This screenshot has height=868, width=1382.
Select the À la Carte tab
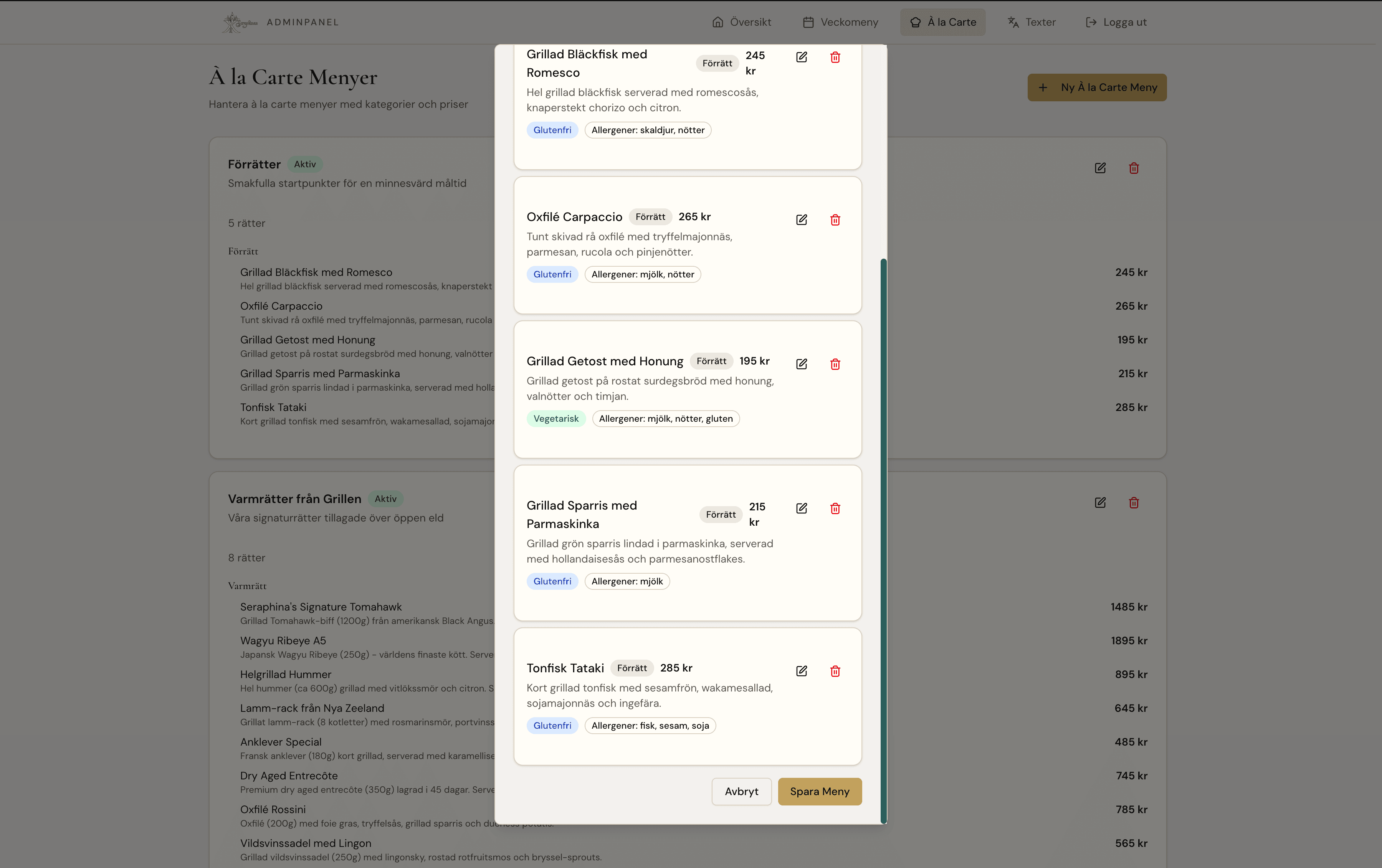pyautogui.click(x=942, y=22)
